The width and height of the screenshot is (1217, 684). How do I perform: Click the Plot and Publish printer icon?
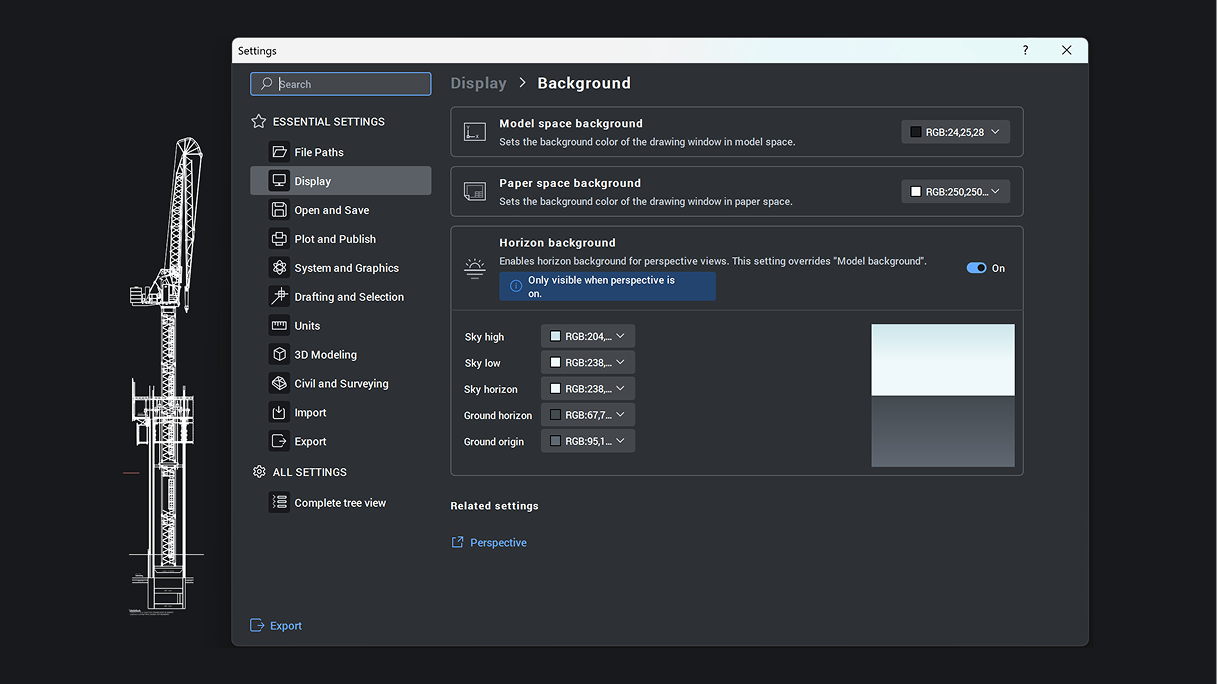tap(279, 239)
